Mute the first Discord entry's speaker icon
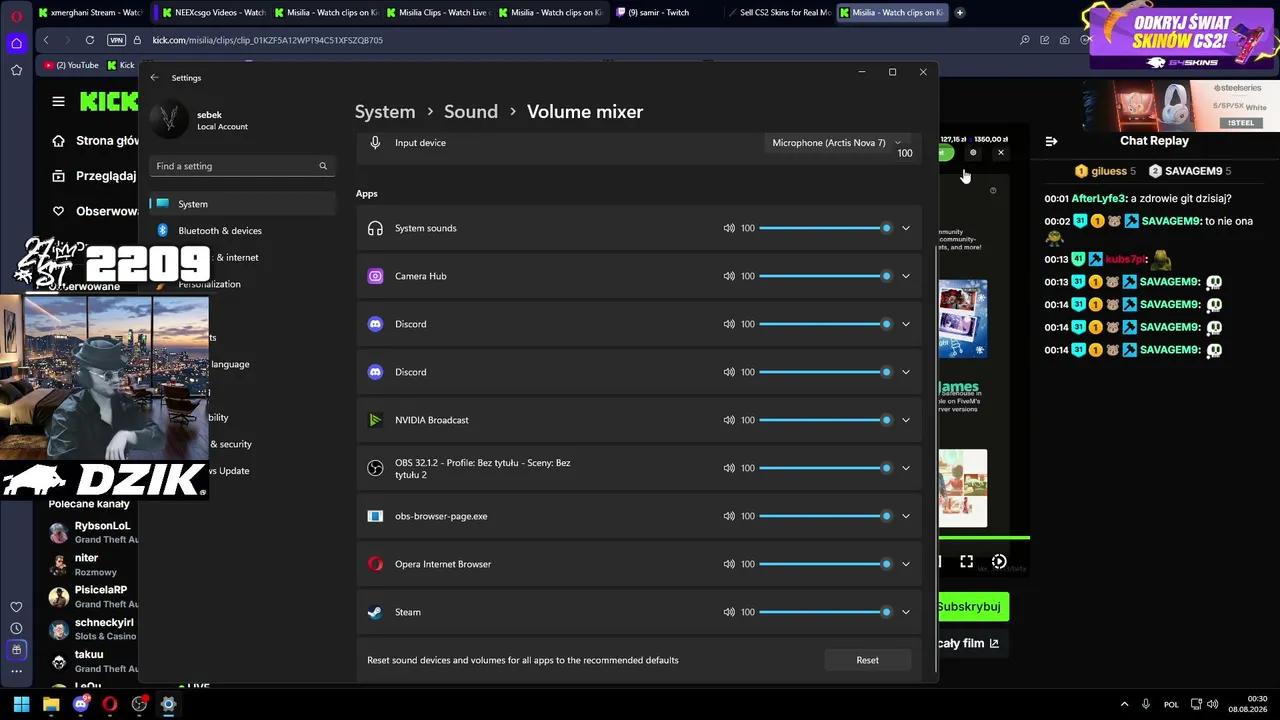This screenshot has width=1280, height=720. coord(729,324)
